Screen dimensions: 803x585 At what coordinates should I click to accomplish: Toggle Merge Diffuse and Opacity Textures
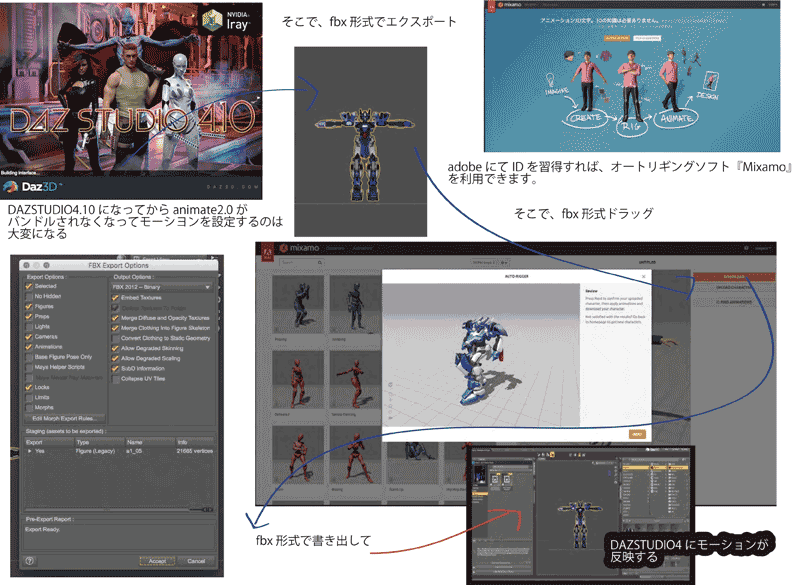click(115, 318)
